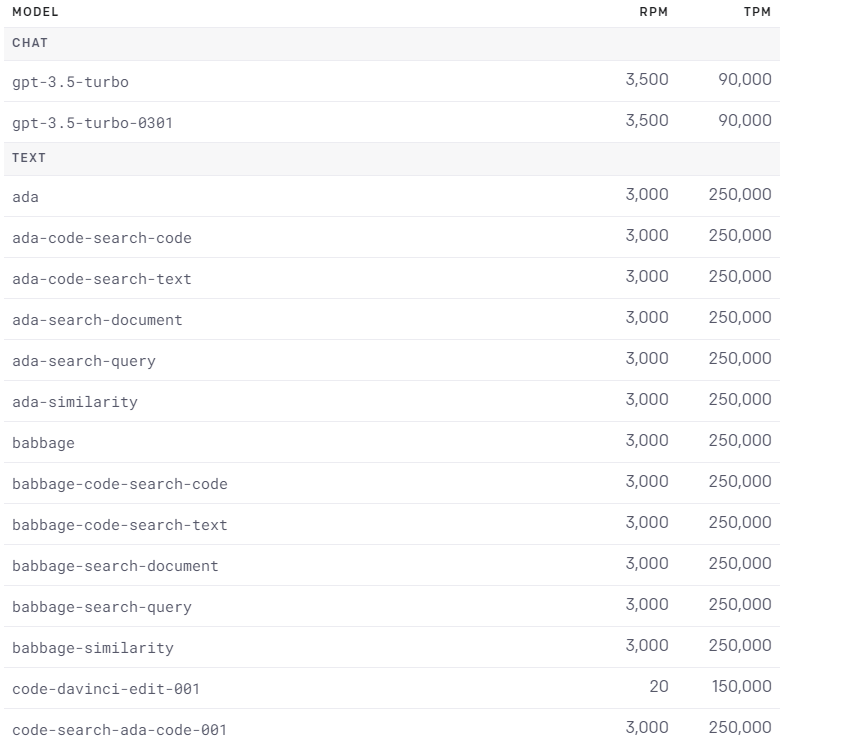
Task: Click the ada-search-document model name
Action: coord(97,320)
